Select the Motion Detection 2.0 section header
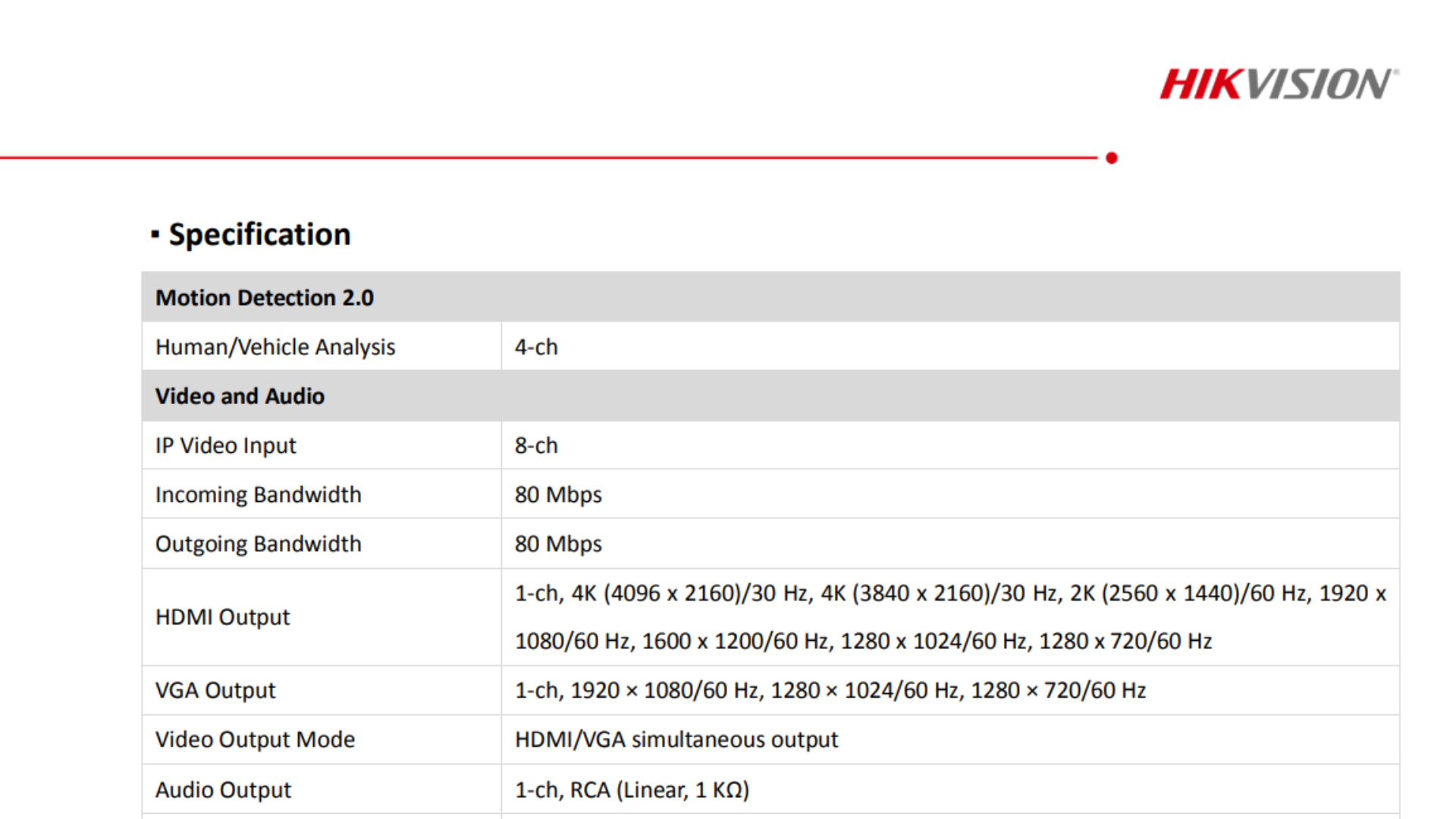Image resolution: width=1456 pixels, height=819 pixels. (x=265, y=297)
